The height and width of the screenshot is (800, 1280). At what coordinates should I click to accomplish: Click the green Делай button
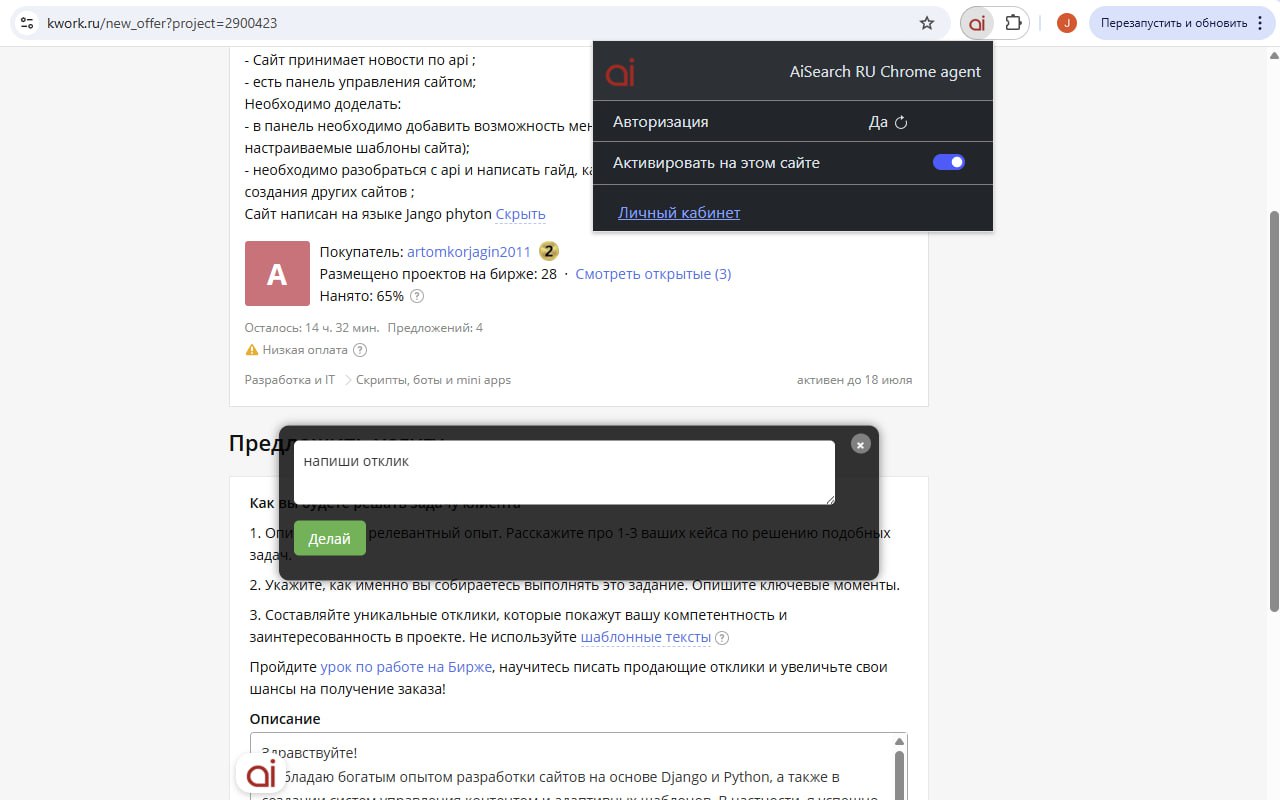coord(330,538)
